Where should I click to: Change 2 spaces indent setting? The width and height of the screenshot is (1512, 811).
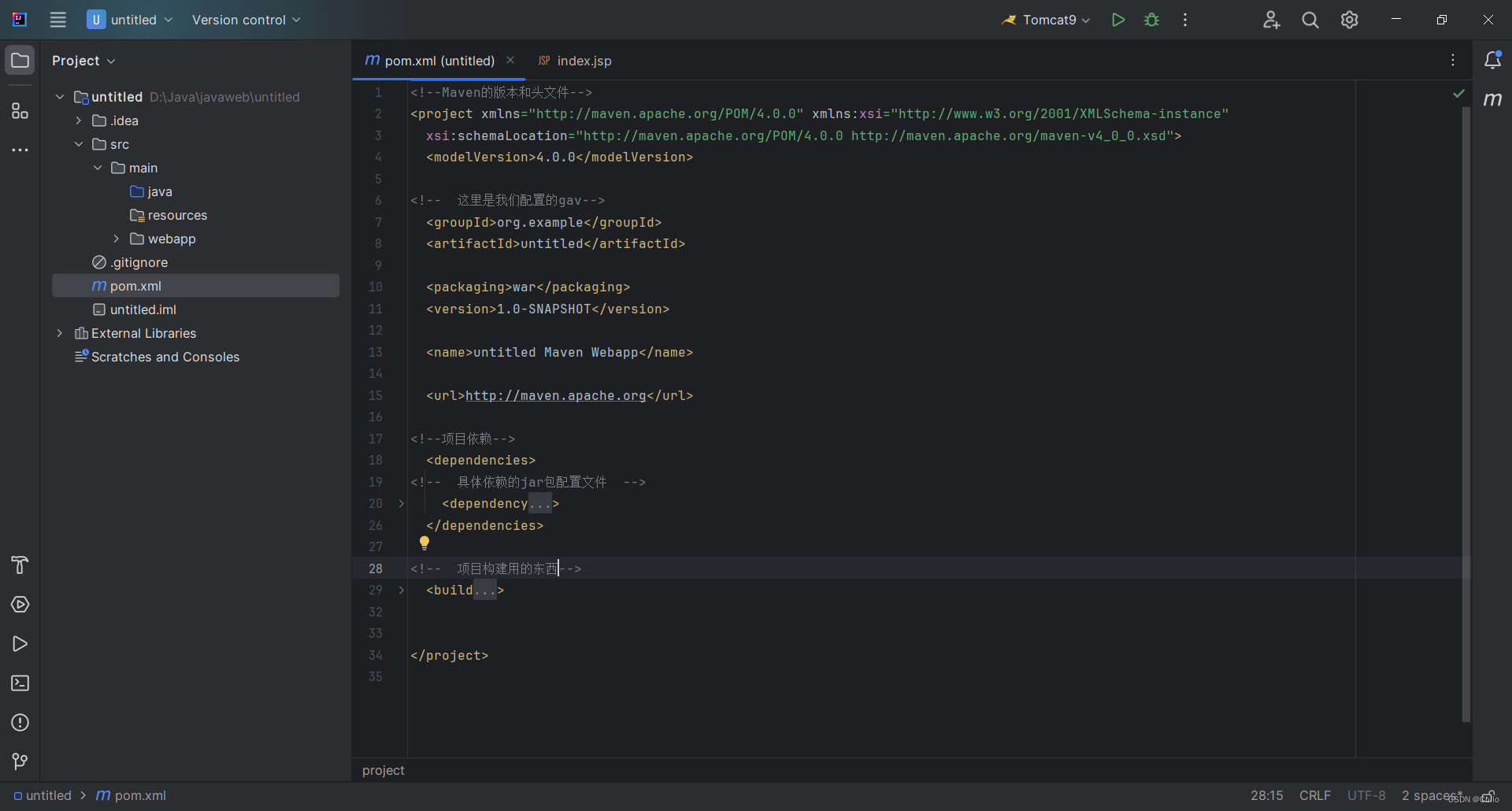click(1432, 795)
